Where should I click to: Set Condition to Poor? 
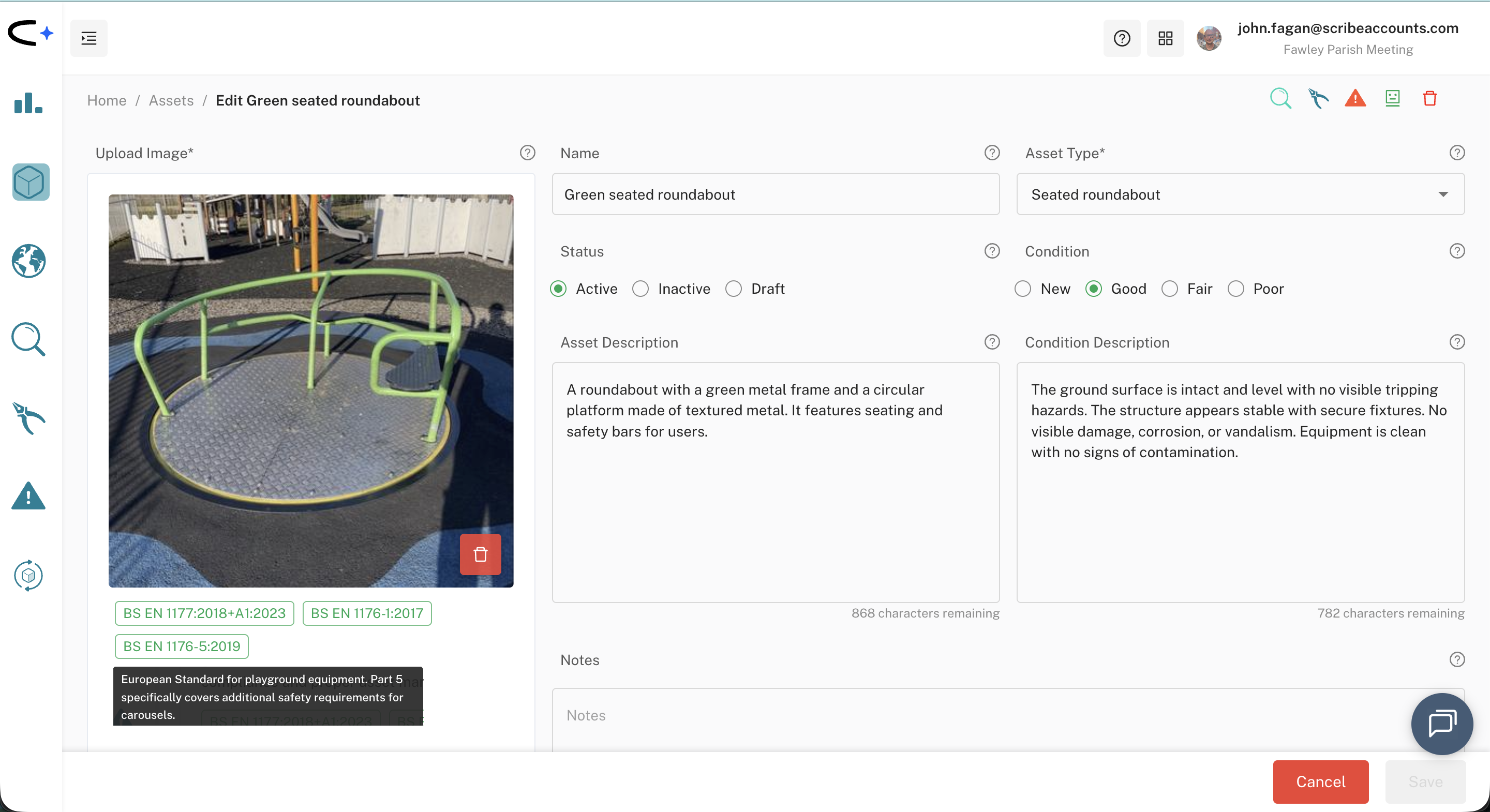tap(1235, 289)
